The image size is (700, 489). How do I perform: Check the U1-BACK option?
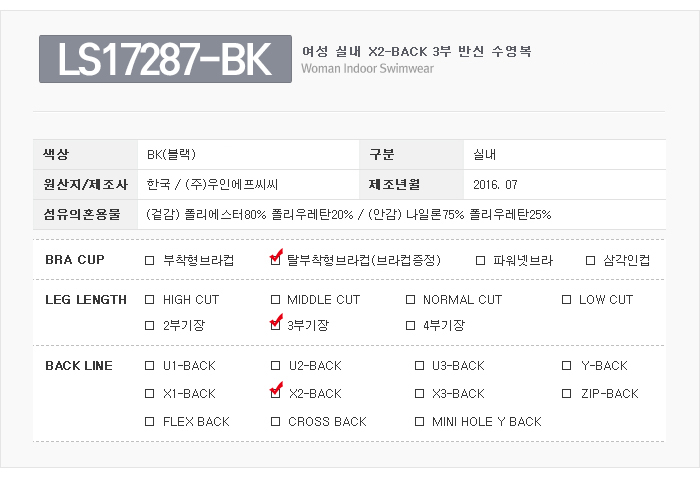[150, 366]
